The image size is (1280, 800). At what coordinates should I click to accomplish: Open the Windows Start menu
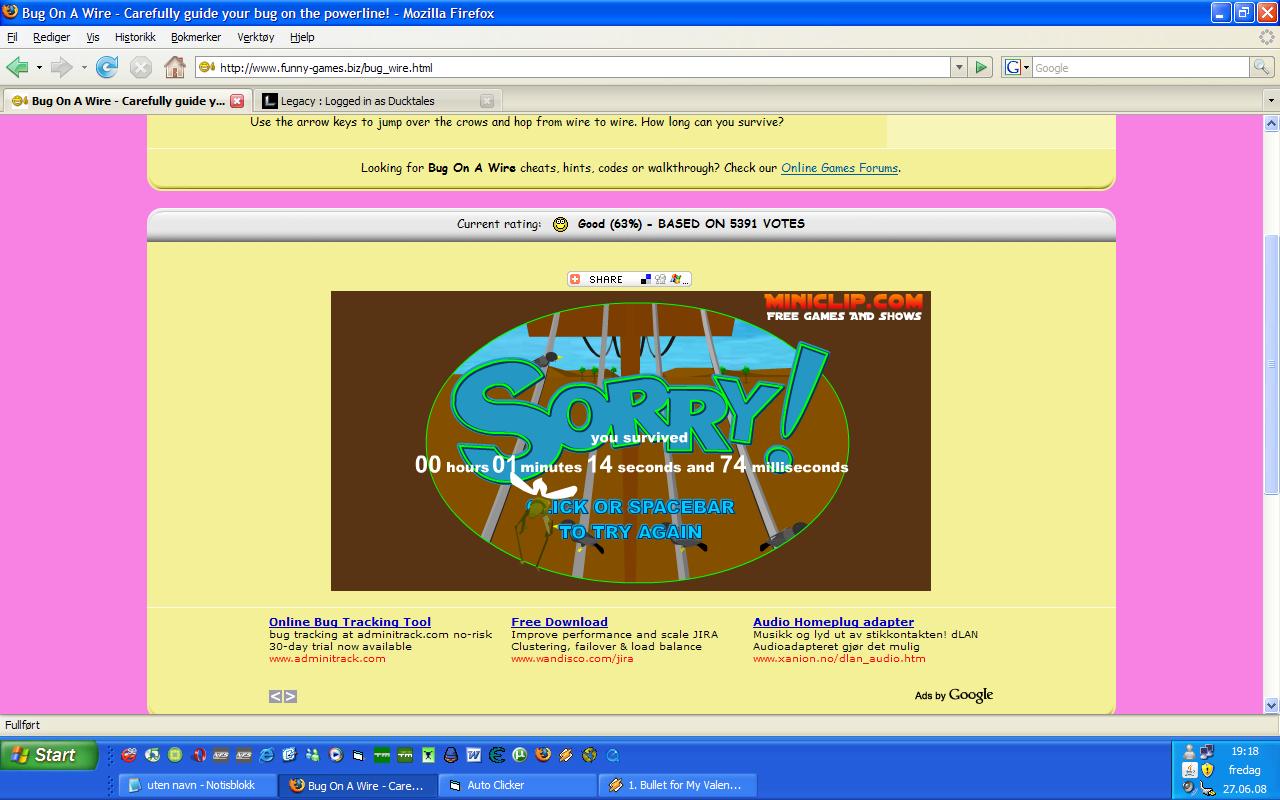click(49, 755)
